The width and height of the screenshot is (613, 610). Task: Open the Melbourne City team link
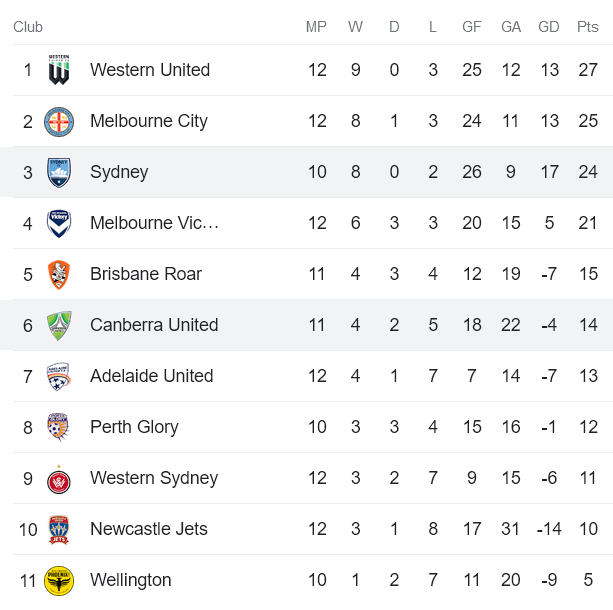point(149,121)
